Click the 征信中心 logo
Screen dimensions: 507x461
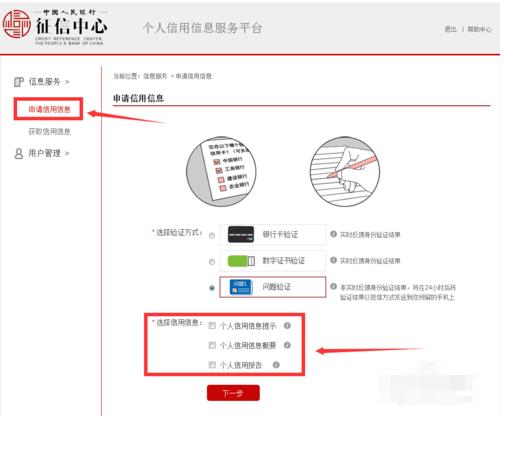pos(55,27)
